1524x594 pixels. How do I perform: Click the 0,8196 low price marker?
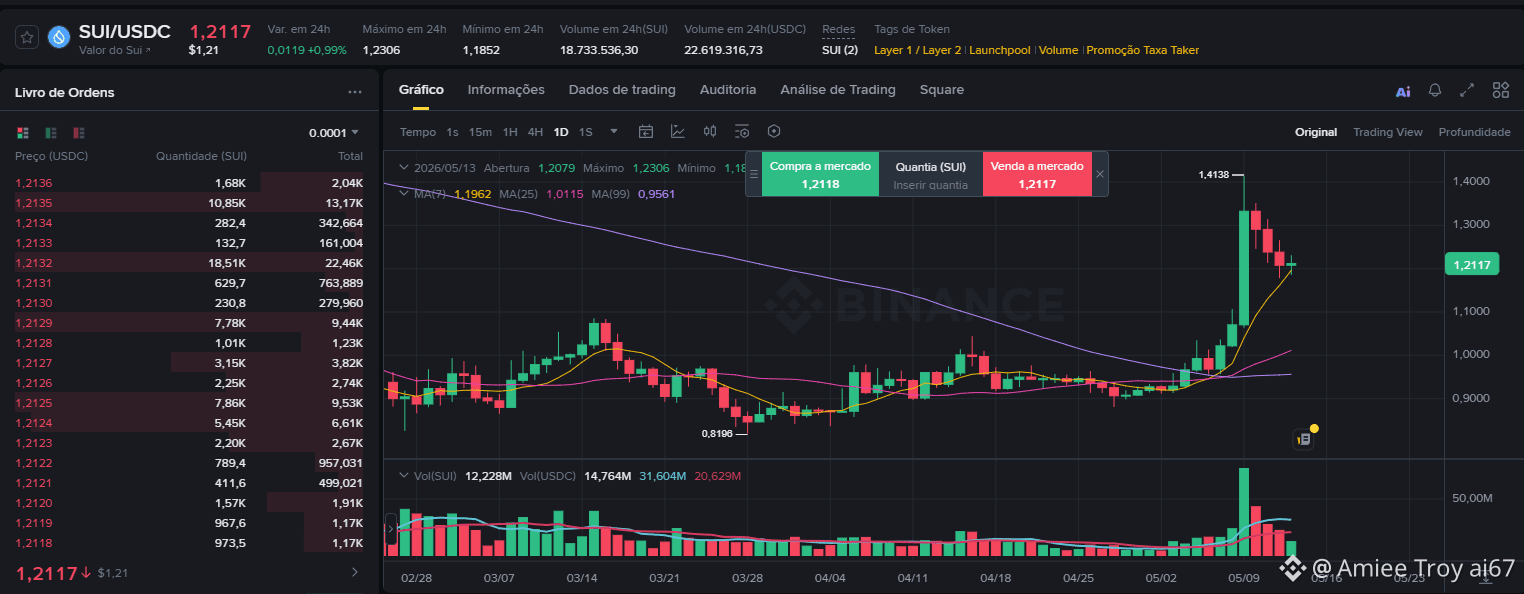(717, 433)
